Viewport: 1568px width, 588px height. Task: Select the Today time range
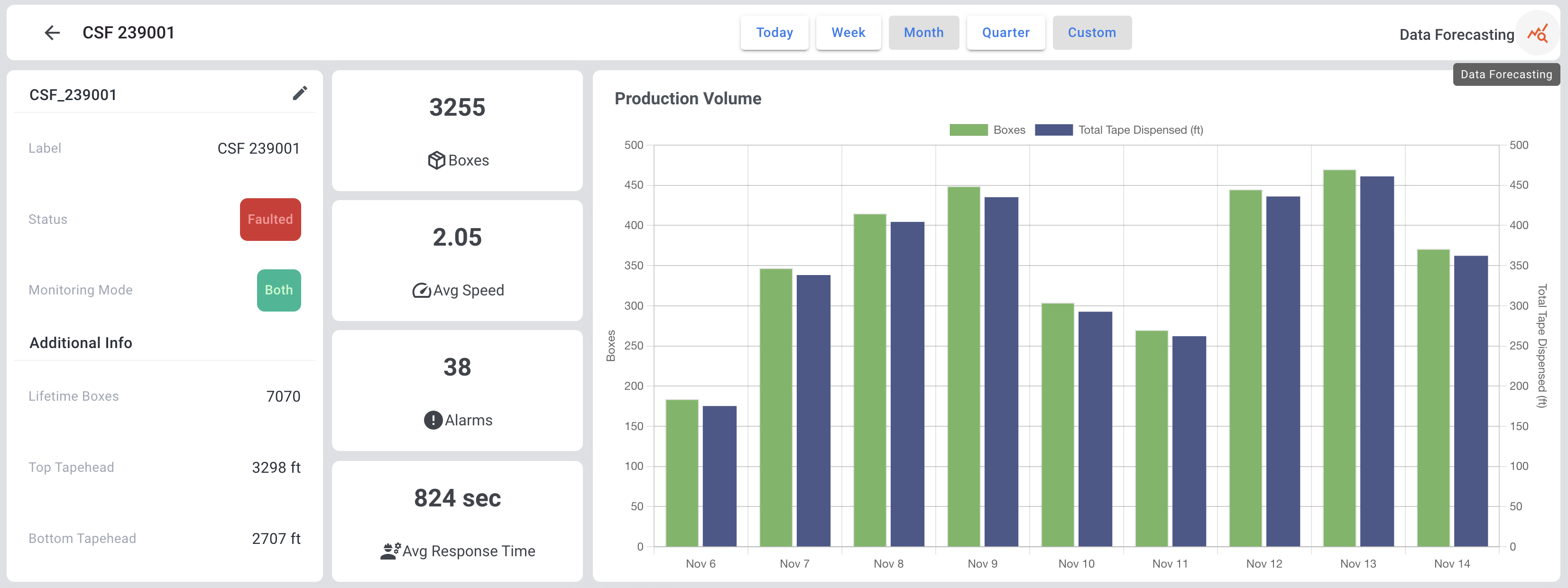[x=774, y=33]
